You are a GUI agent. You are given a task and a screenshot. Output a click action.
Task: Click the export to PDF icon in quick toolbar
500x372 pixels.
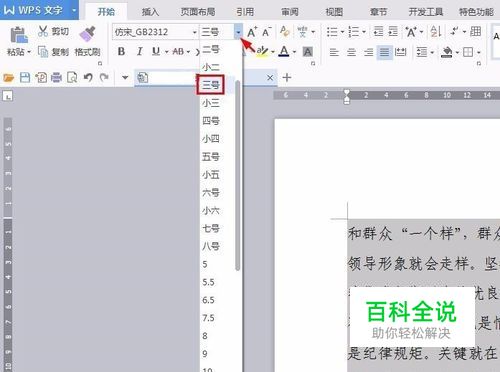click(x=41, y=78)
